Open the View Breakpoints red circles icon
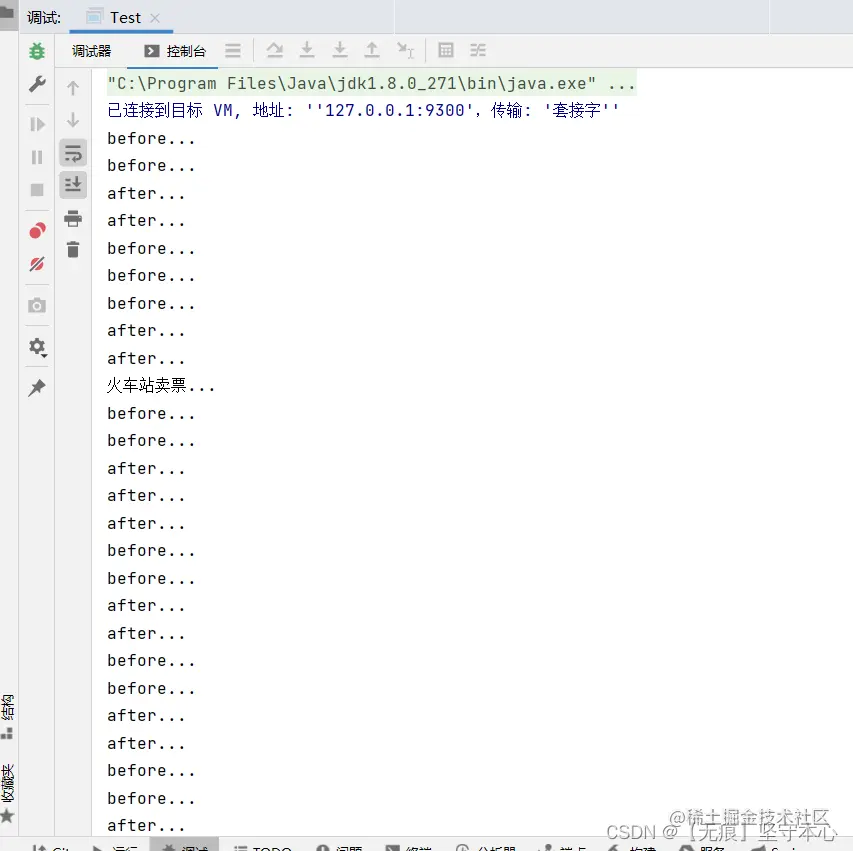853x851 pixels. tap(37, 231)
